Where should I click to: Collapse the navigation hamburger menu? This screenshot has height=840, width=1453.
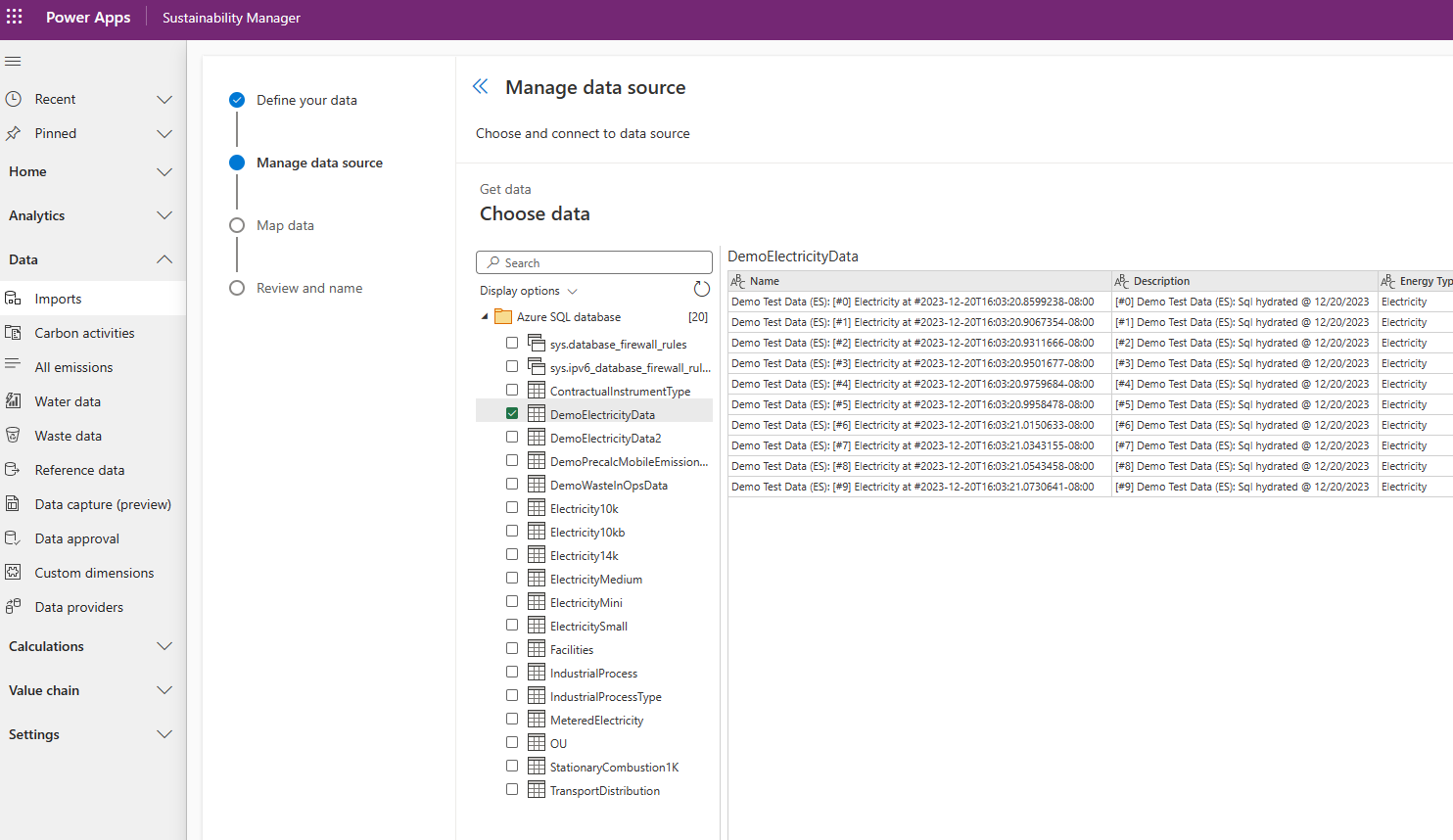(x=13, y=61)
